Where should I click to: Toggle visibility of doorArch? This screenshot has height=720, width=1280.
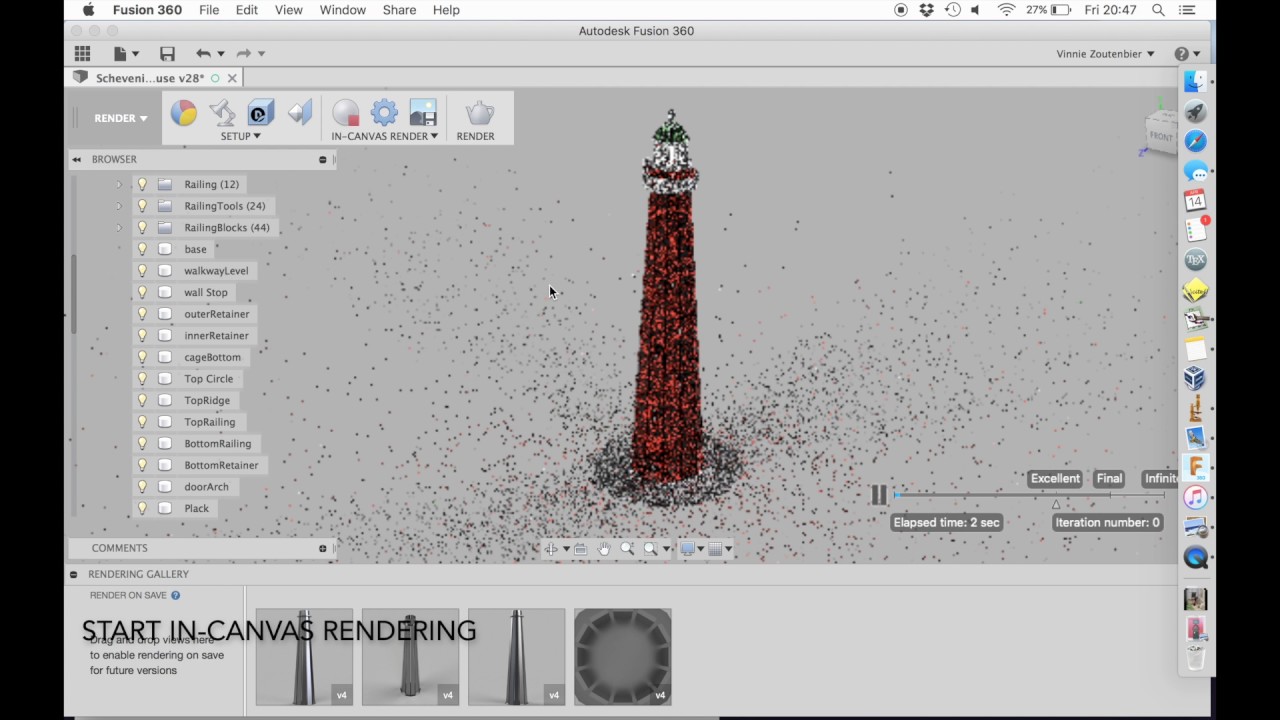pyautogui.click(x=142, y=487)
